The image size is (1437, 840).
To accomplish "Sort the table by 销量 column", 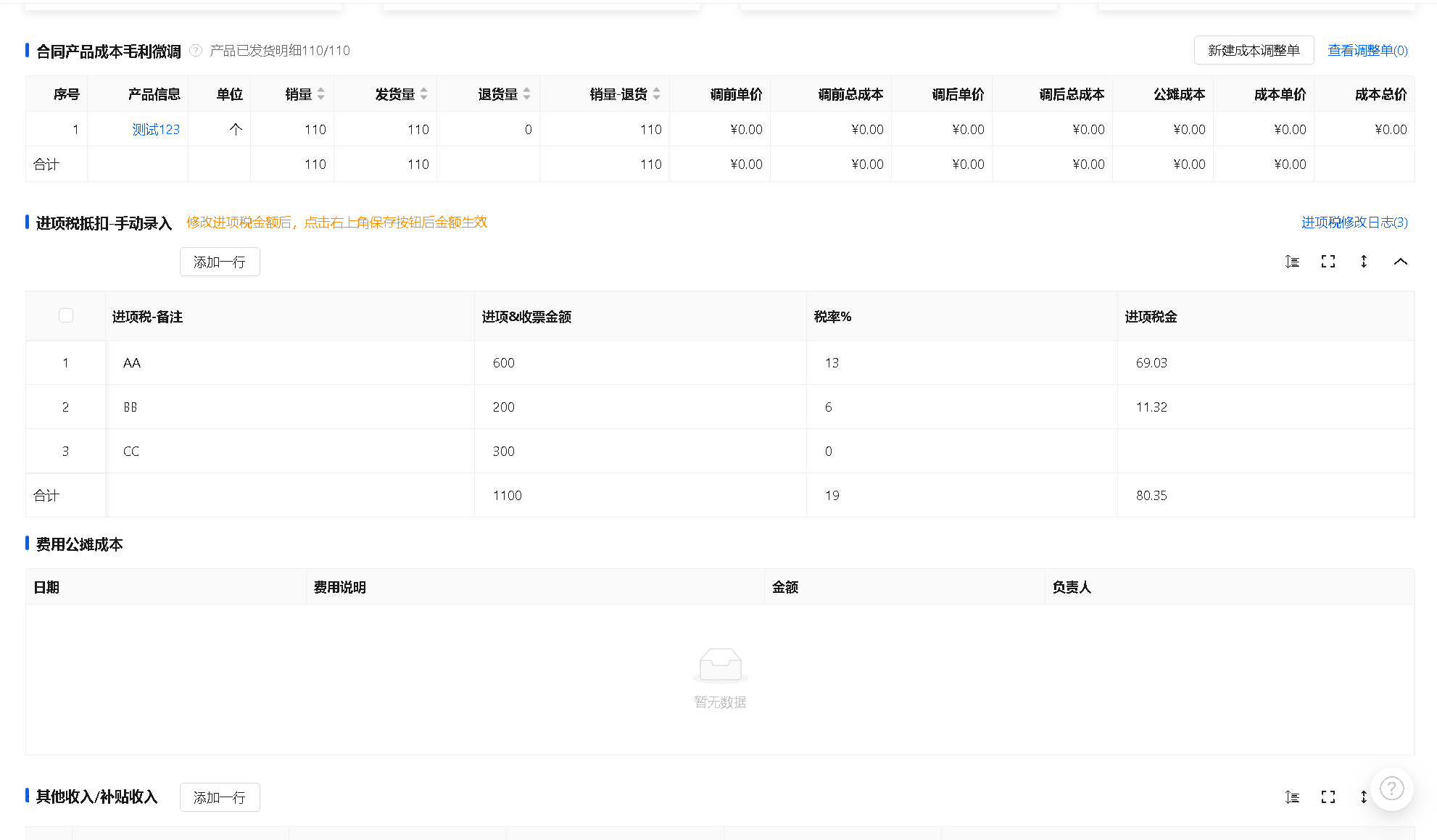I will coord(320,94).
